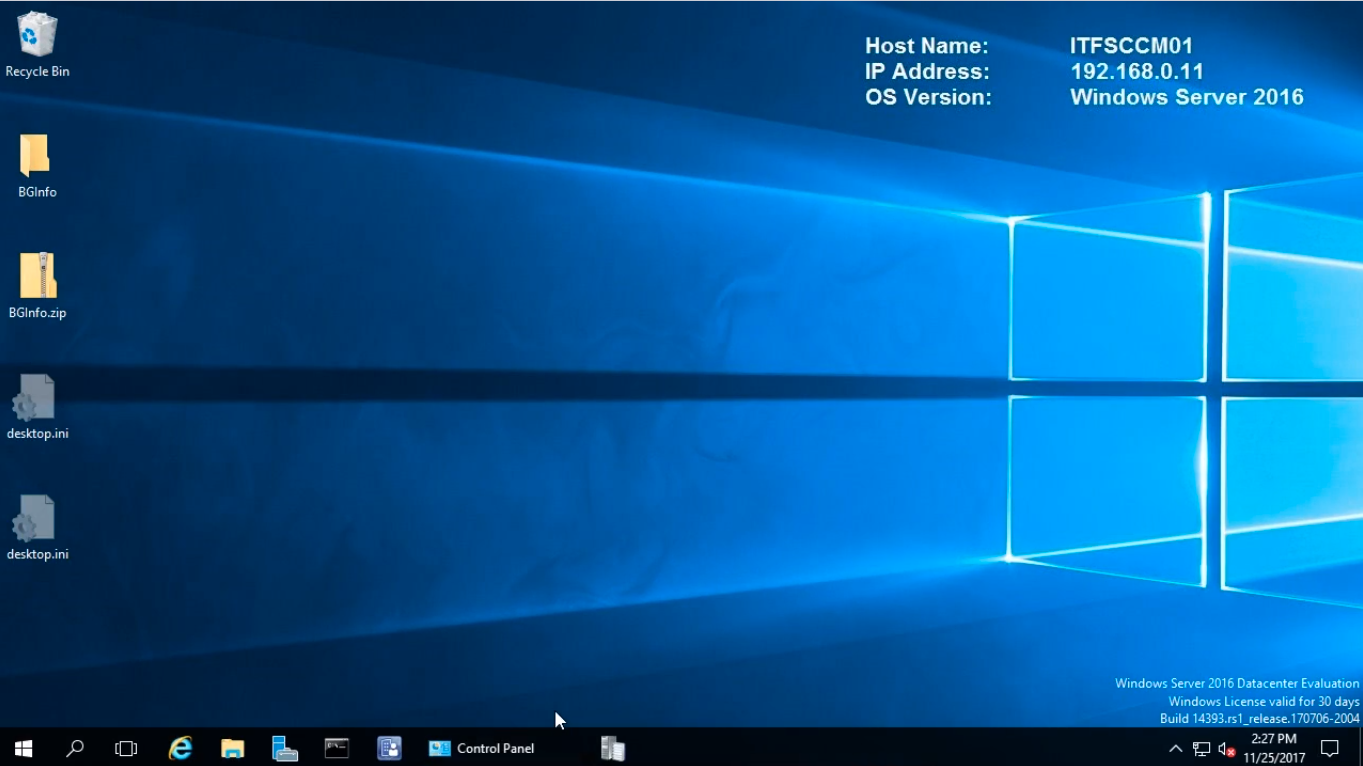Click the blue user-and-building taskbar icon
1363x766 pixels.
(x=389, y=748)
